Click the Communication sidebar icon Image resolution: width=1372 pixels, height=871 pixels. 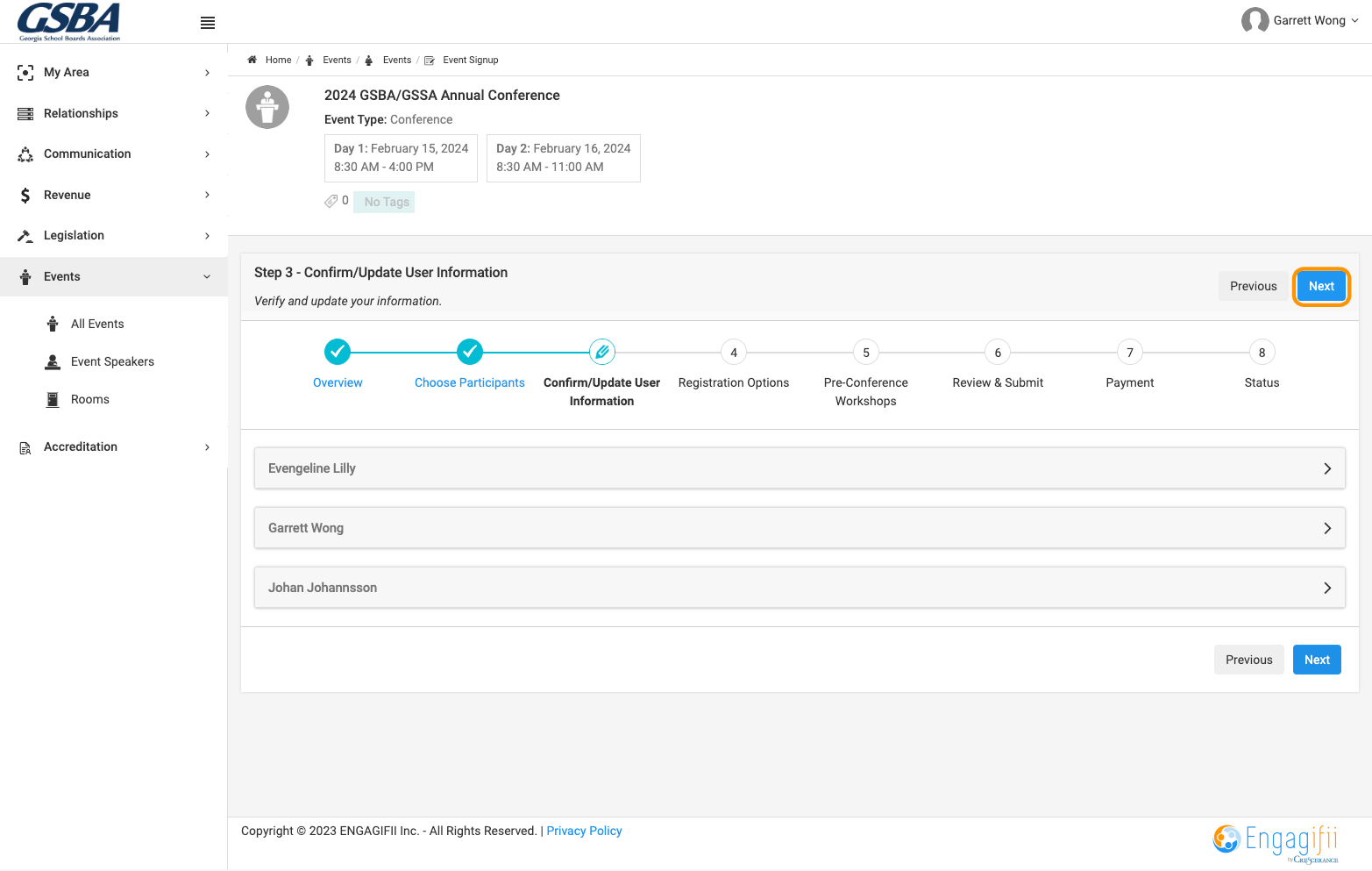coord(25,154)
